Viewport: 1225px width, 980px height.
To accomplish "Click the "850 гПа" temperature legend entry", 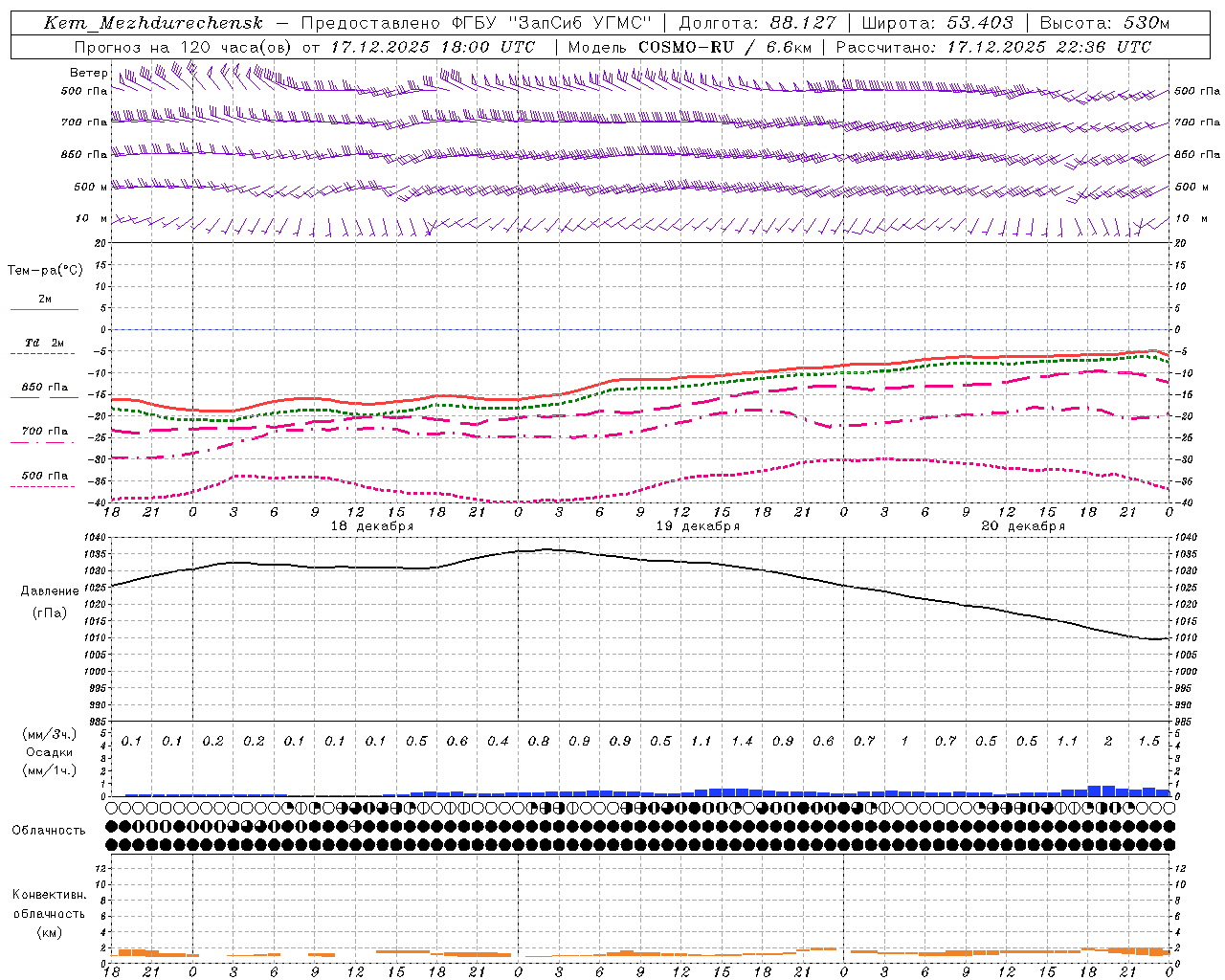I will point(45,387).
